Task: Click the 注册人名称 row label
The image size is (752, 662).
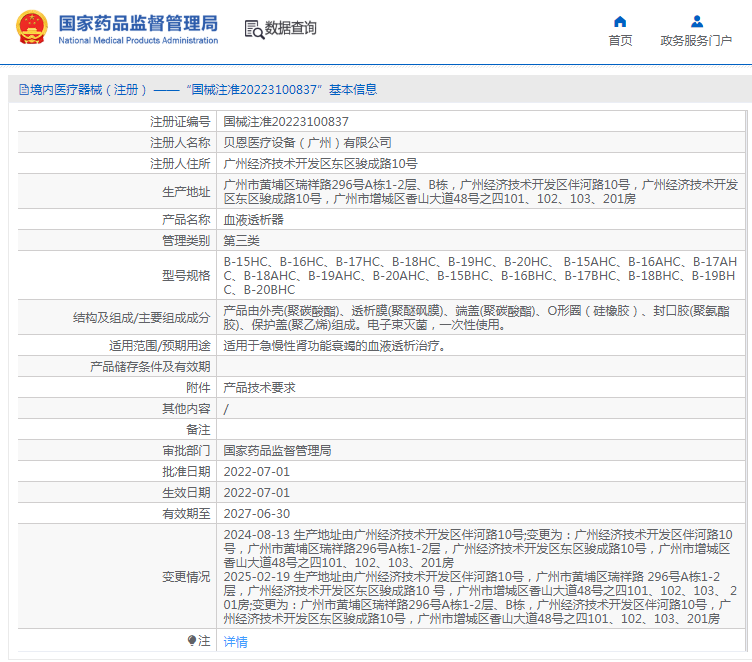Action: pyautogui.click(x=180, y=142)
